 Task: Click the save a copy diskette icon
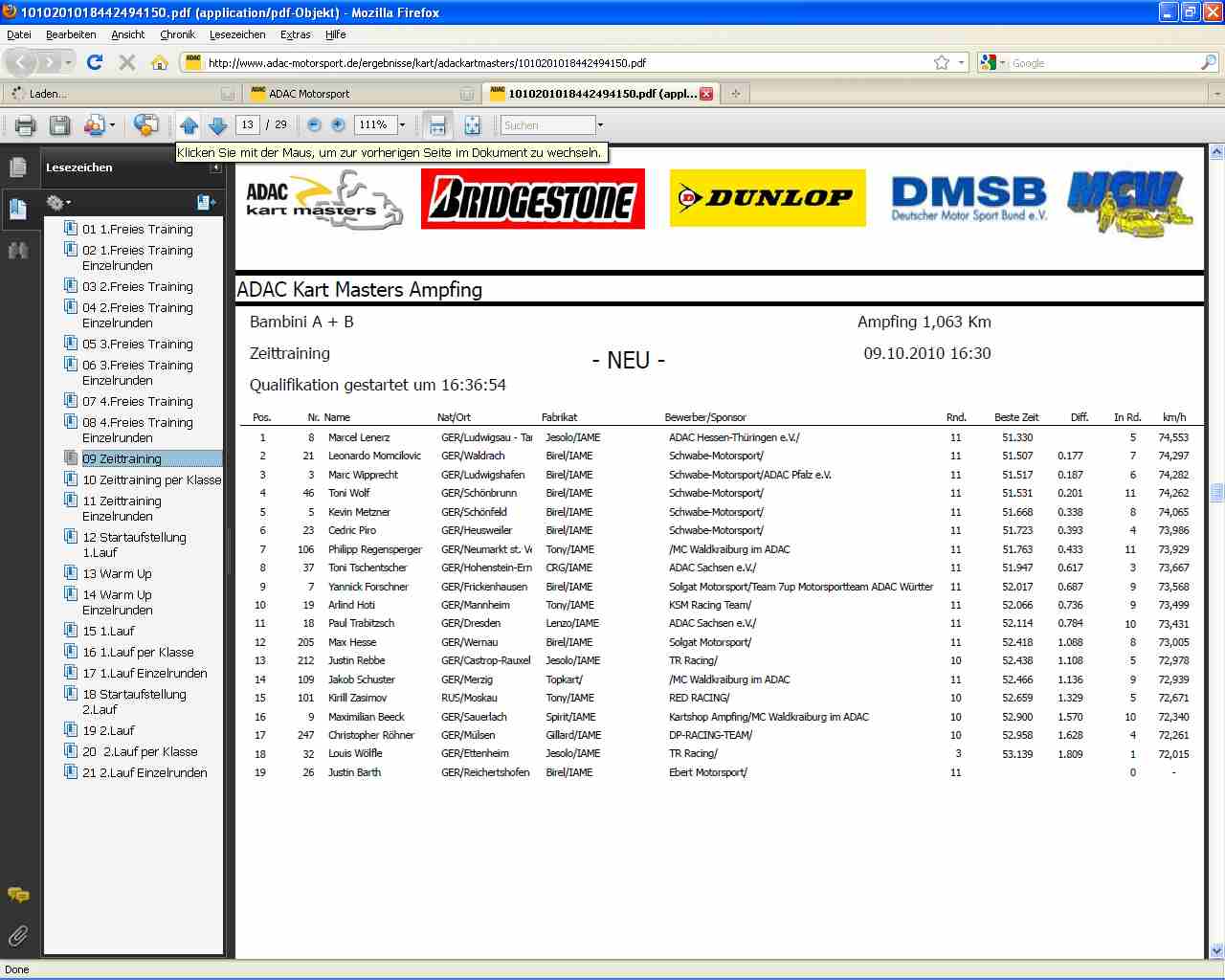[x=59, y=125]
